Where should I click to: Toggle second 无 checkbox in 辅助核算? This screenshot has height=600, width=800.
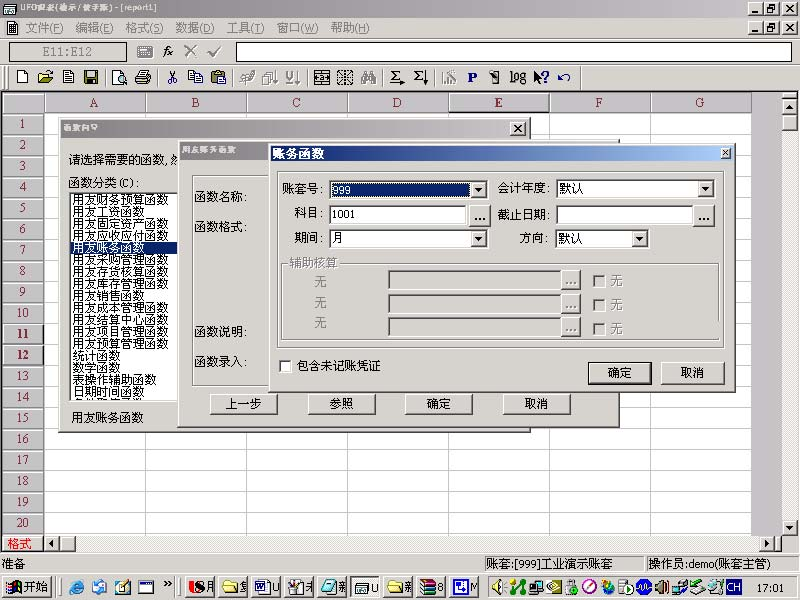point(599,305)
